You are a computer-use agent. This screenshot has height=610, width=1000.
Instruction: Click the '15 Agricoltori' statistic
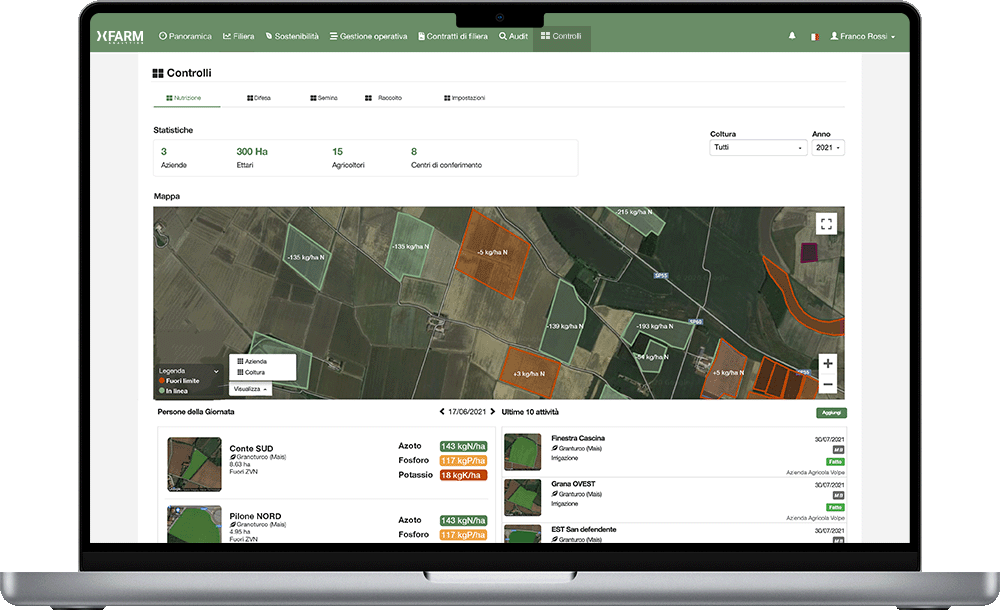(x=348, y=158)
